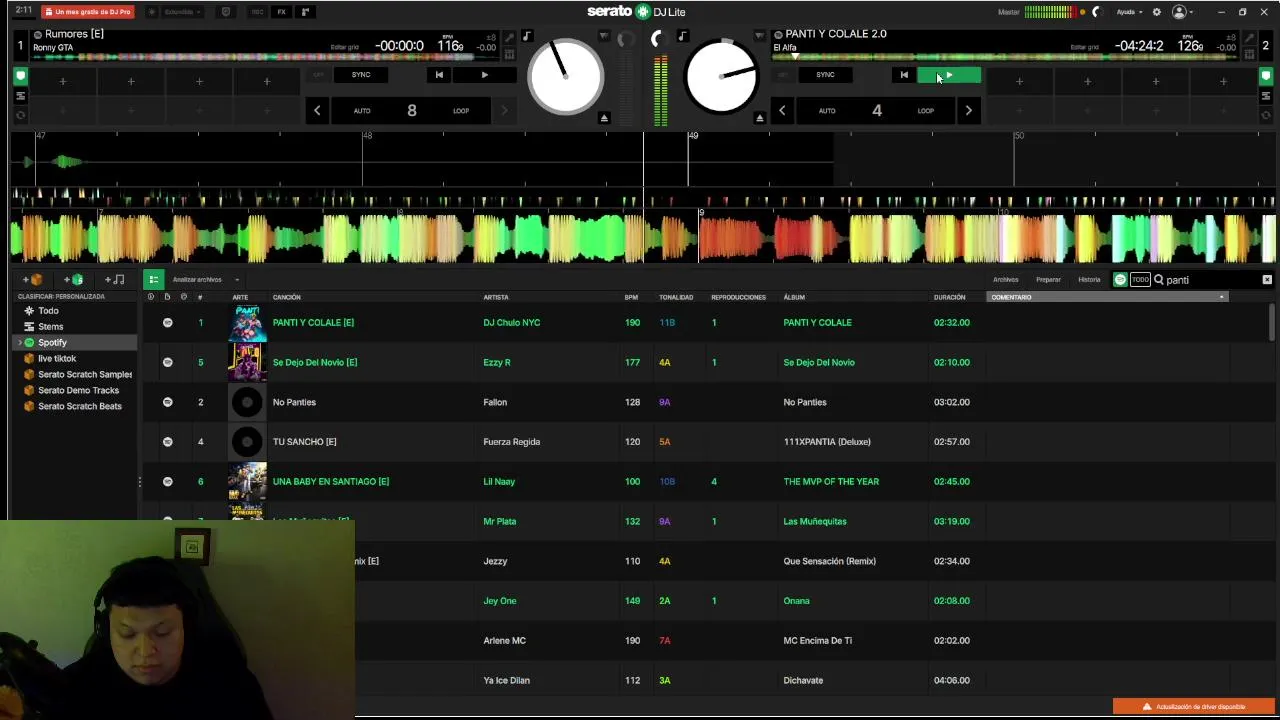This screenshot has height=720, width=1280.
Task: Add new crate icon
Action: pos(33,280)
